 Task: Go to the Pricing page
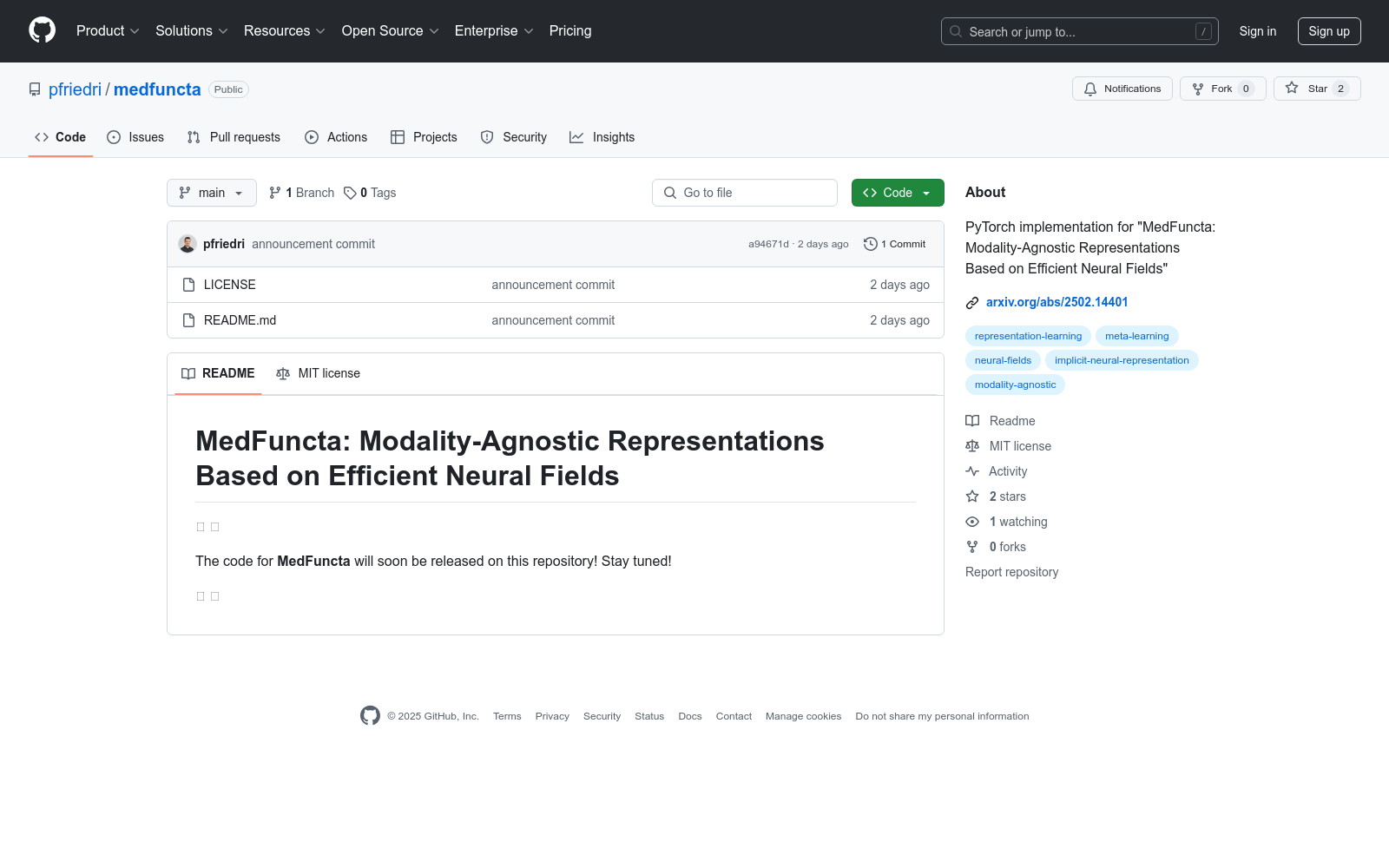tap(570, 31)
